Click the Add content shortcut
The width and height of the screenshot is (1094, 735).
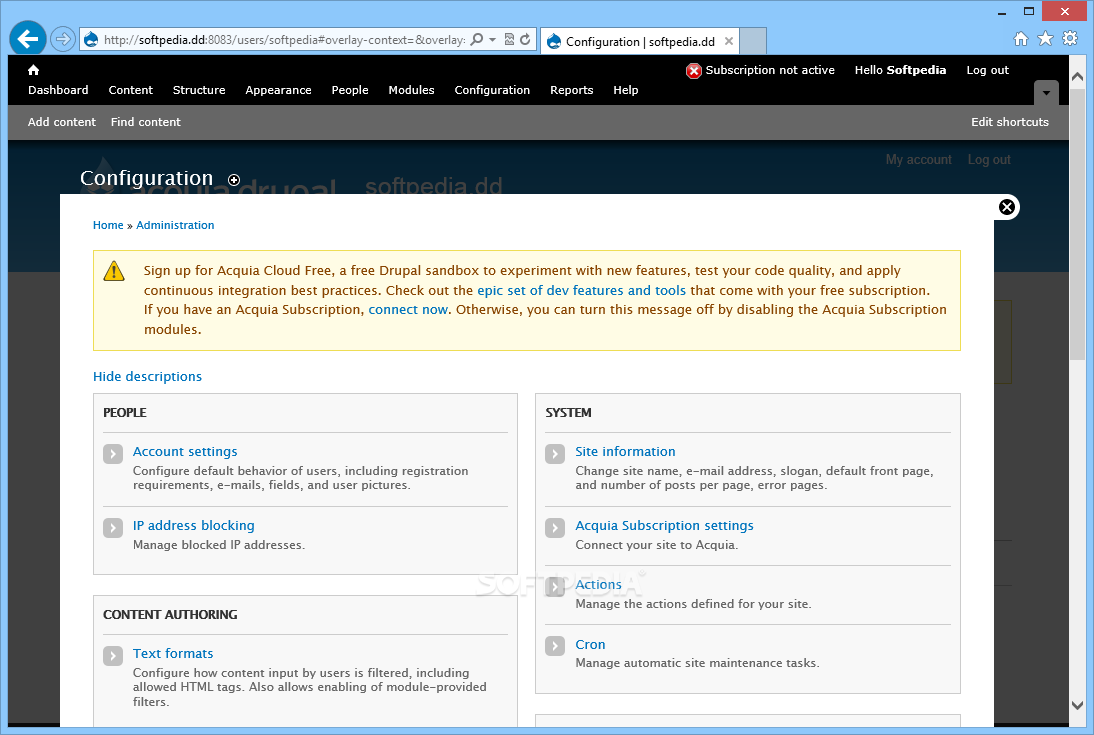coord(61,122)
